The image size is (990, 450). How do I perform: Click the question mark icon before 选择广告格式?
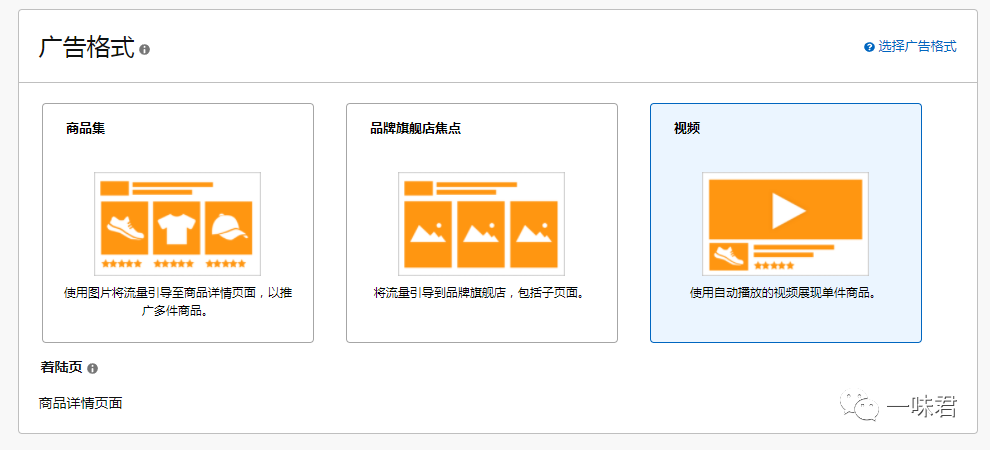(x=869, y=47)
